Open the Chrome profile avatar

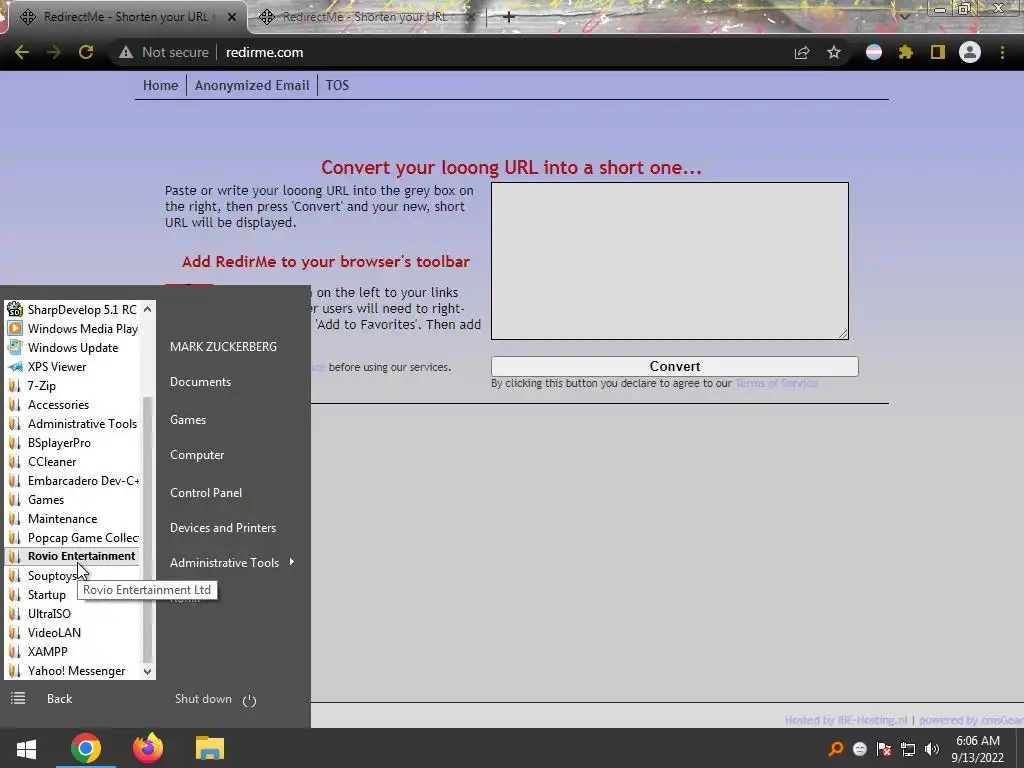(x=970, y=52)
